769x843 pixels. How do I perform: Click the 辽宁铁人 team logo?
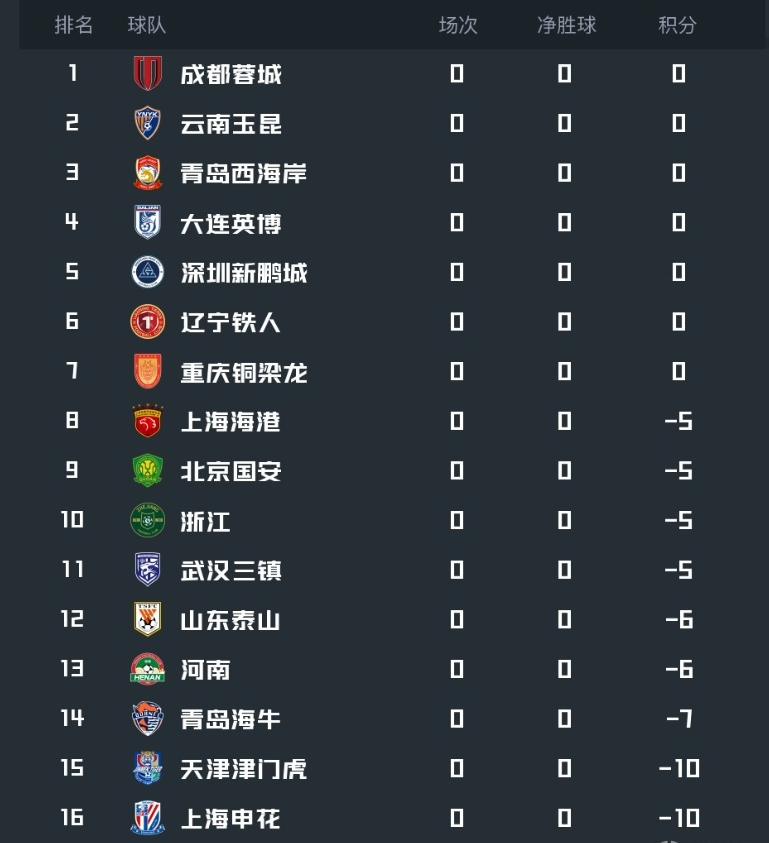[x=148, y=322]
